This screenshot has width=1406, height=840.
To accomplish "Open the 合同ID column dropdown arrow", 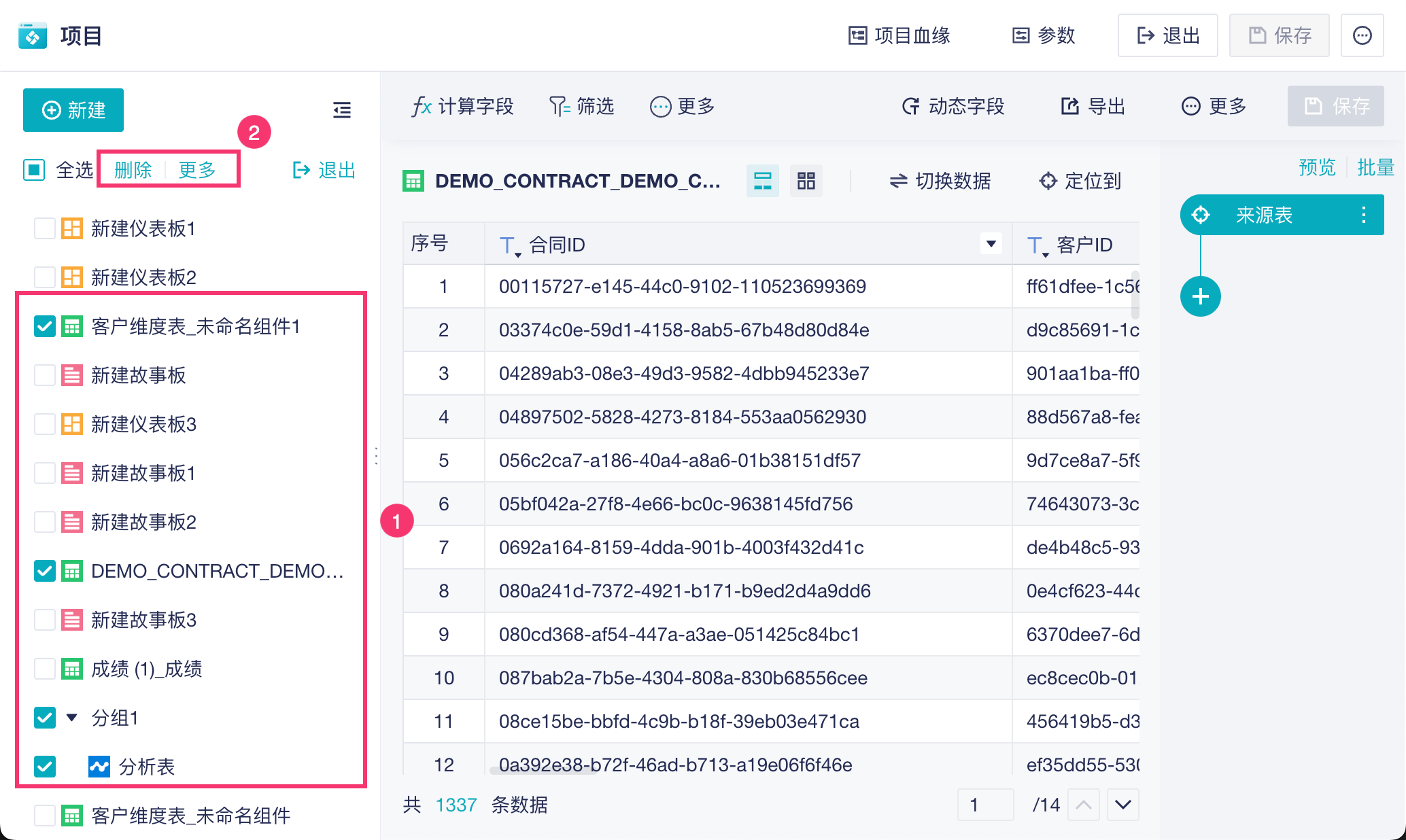I will tap(991, 244).
